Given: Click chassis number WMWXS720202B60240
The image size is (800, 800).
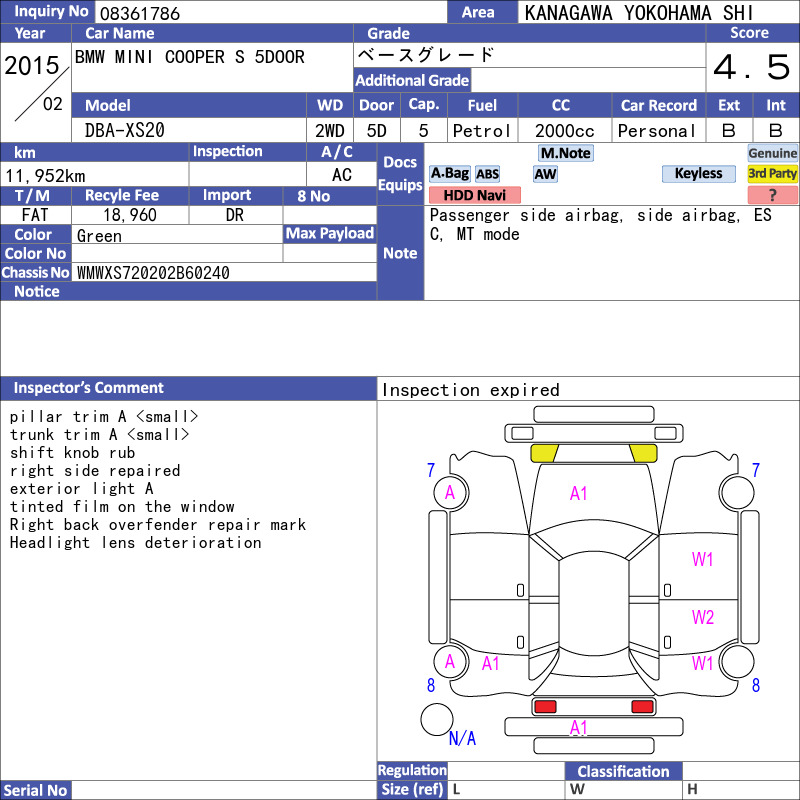Looking at the screenshot, I should click(153, 273).
